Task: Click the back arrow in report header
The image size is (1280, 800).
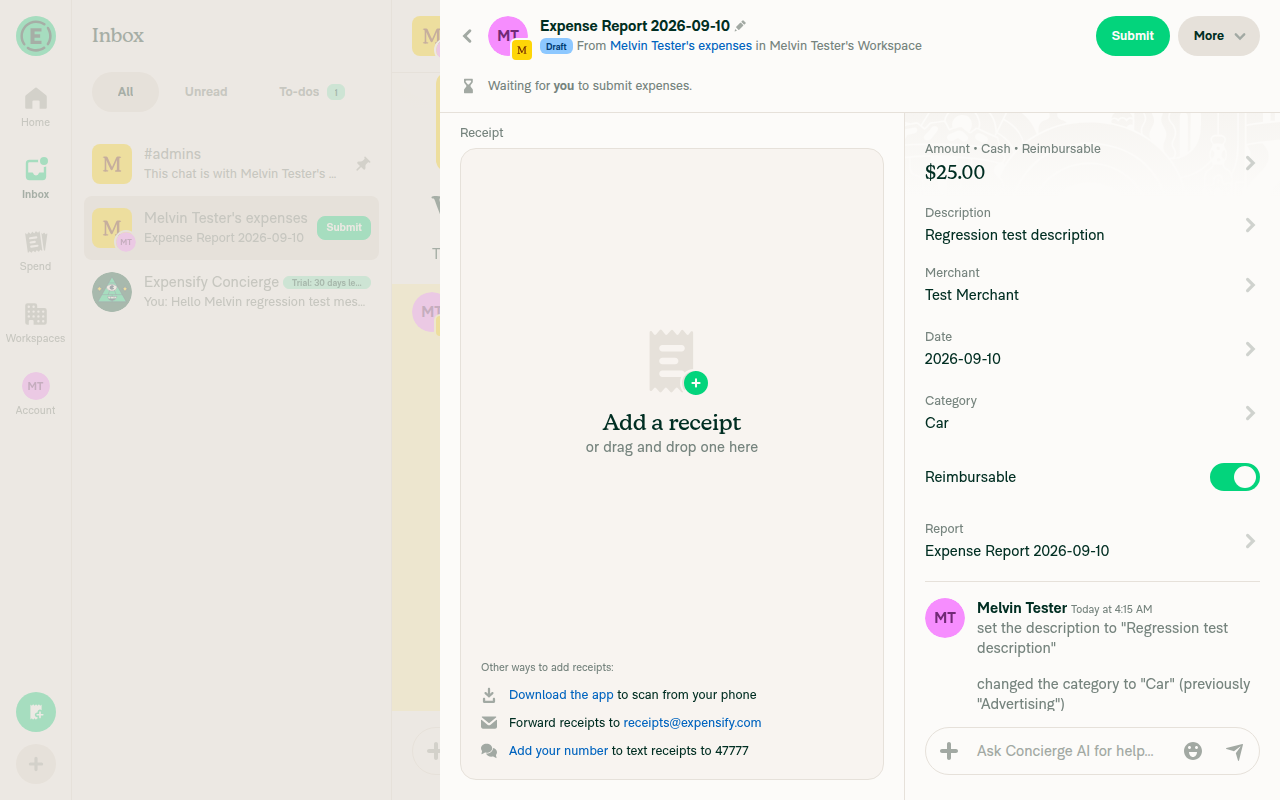Action: pyautogui.click(x=467, y=36)
